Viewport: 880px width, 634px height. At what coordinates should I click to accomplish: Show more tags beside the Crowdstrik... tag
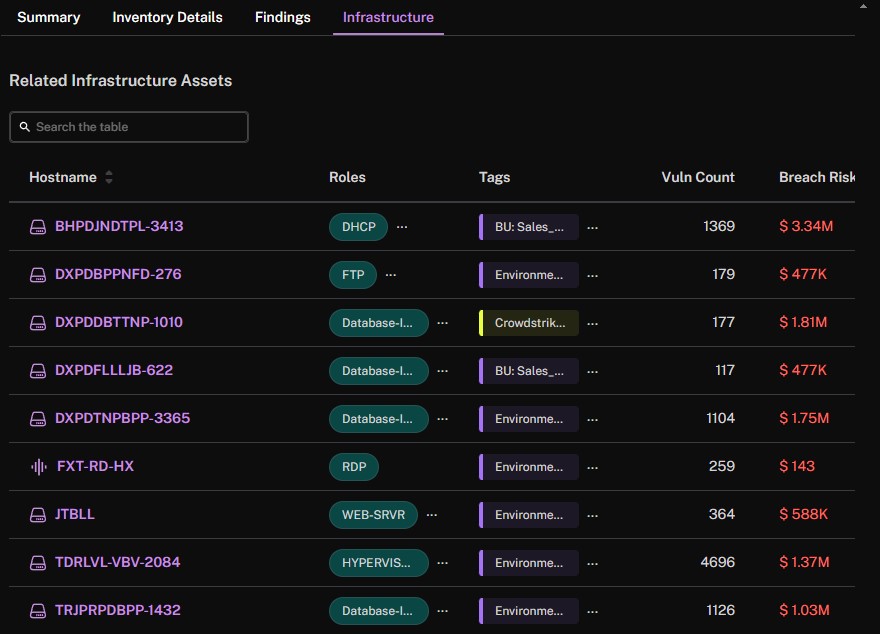[x=592, y=323]
